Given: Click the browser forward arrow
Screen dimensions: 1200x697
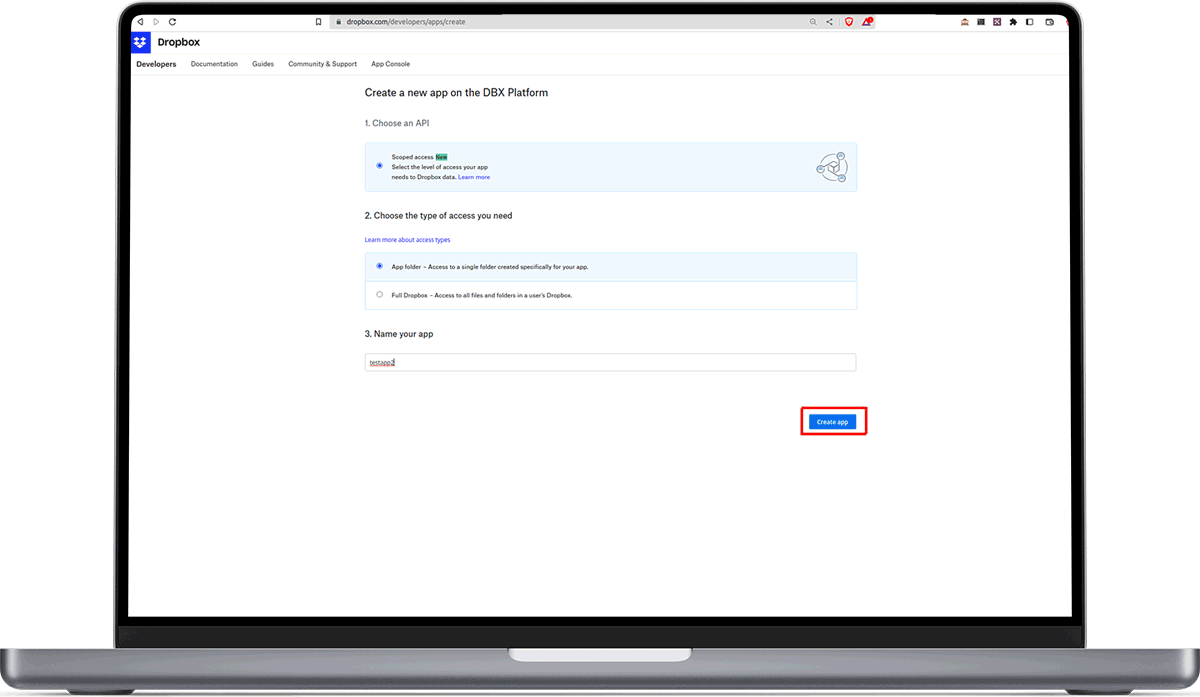Looking at the screenshot, I should (x=156, y=21).
